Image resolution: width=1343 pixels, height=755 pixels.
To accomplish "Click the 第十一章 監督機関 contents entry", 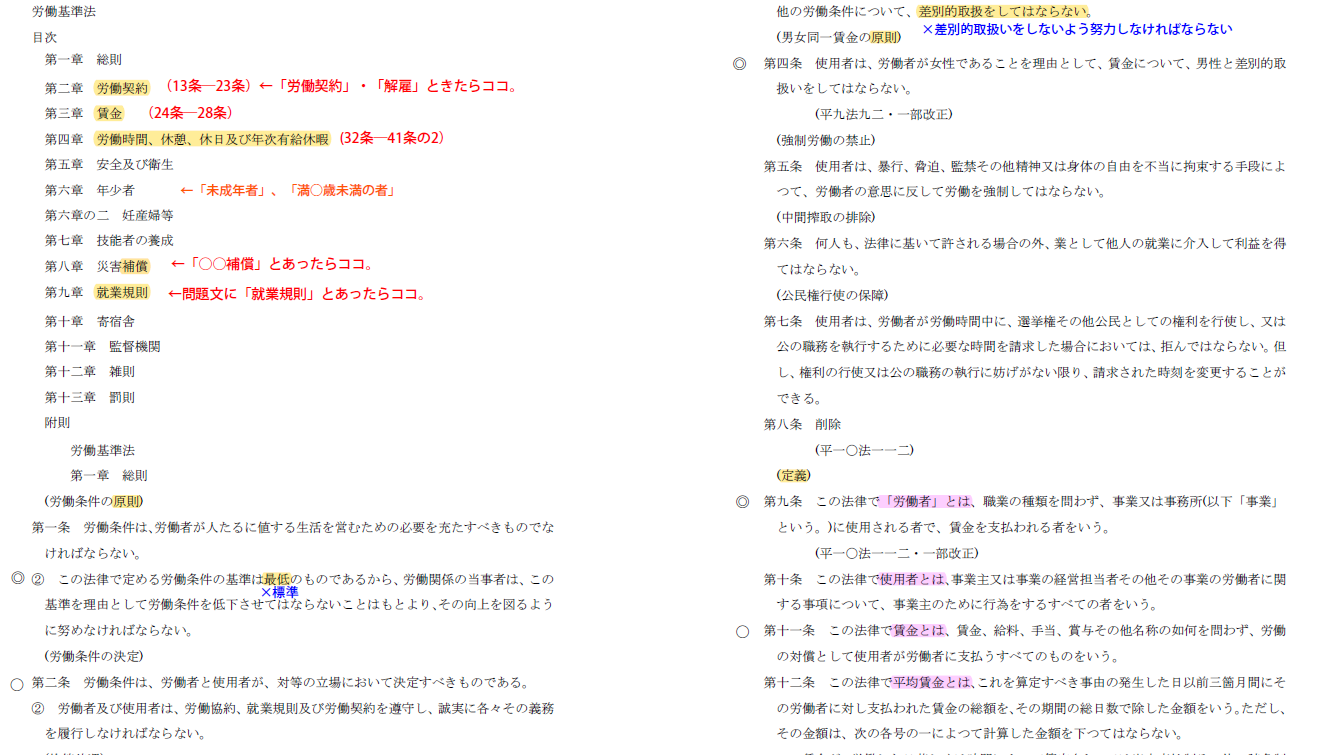I will pos(102,346).
